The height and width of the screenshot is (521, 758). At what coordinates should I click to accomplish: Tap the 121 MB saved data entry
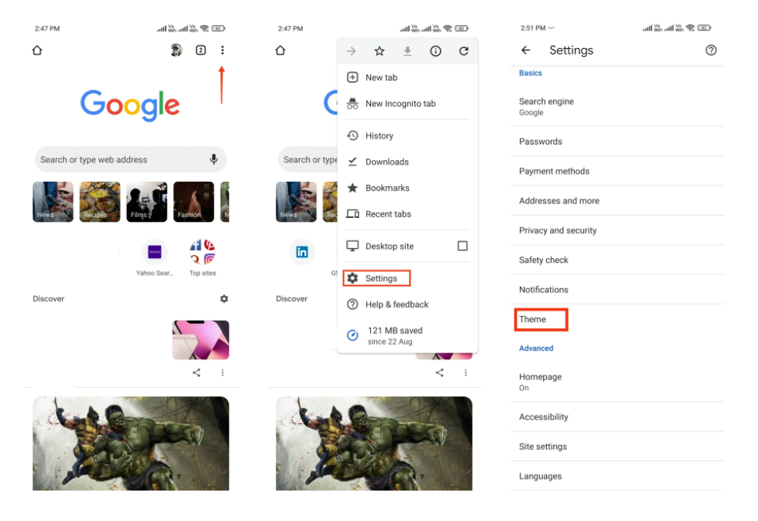(x=408, y=335)
